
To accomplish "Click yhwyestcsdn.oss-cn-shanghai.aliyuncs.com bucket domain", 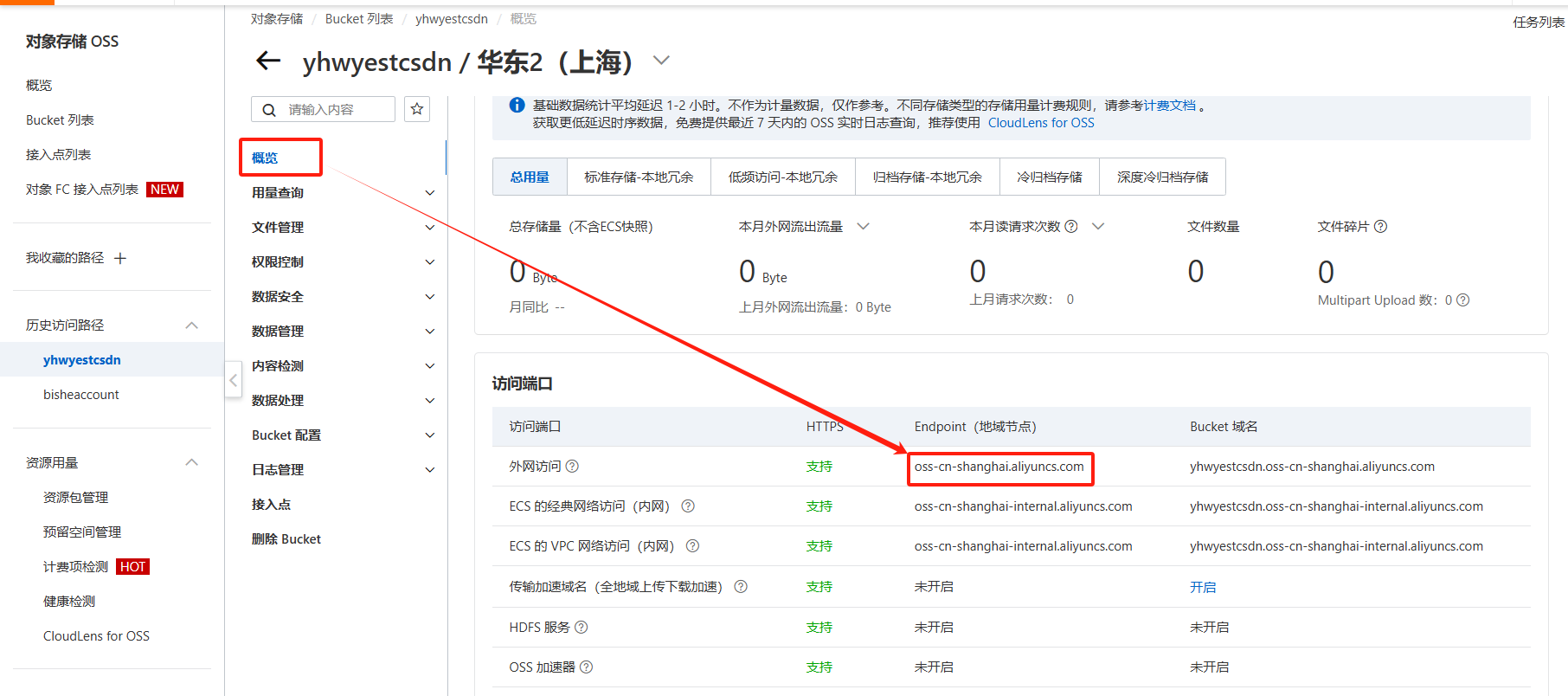I will (1312, 467).
